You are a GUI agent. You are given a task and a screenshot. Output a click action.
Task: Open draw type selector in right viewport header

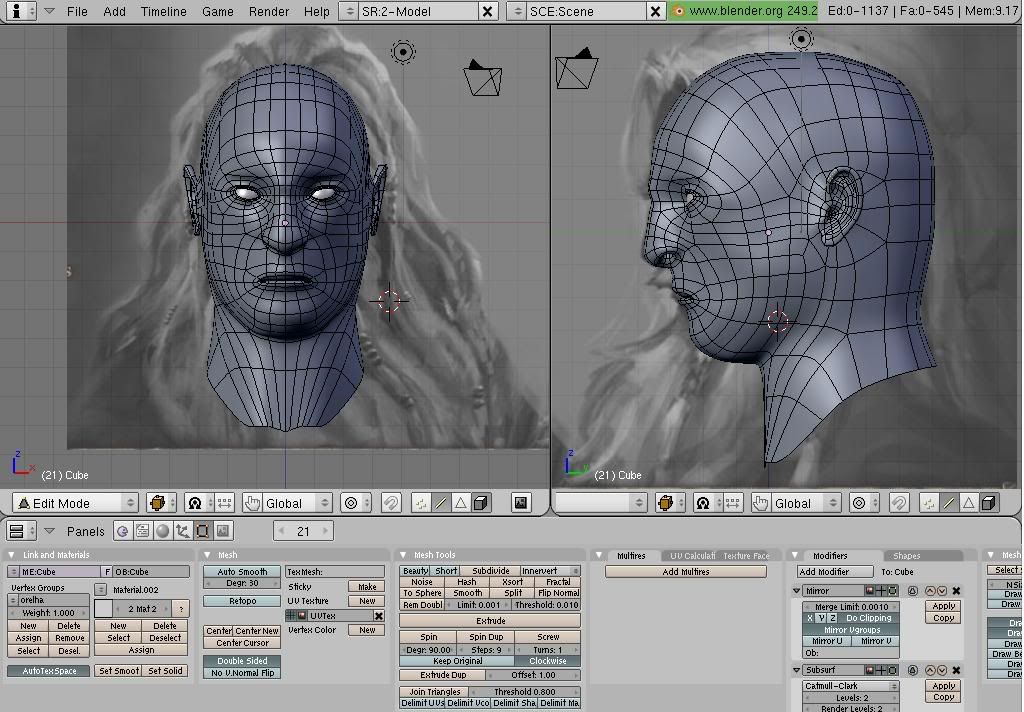pyautogui.click(x=669, y=503)
